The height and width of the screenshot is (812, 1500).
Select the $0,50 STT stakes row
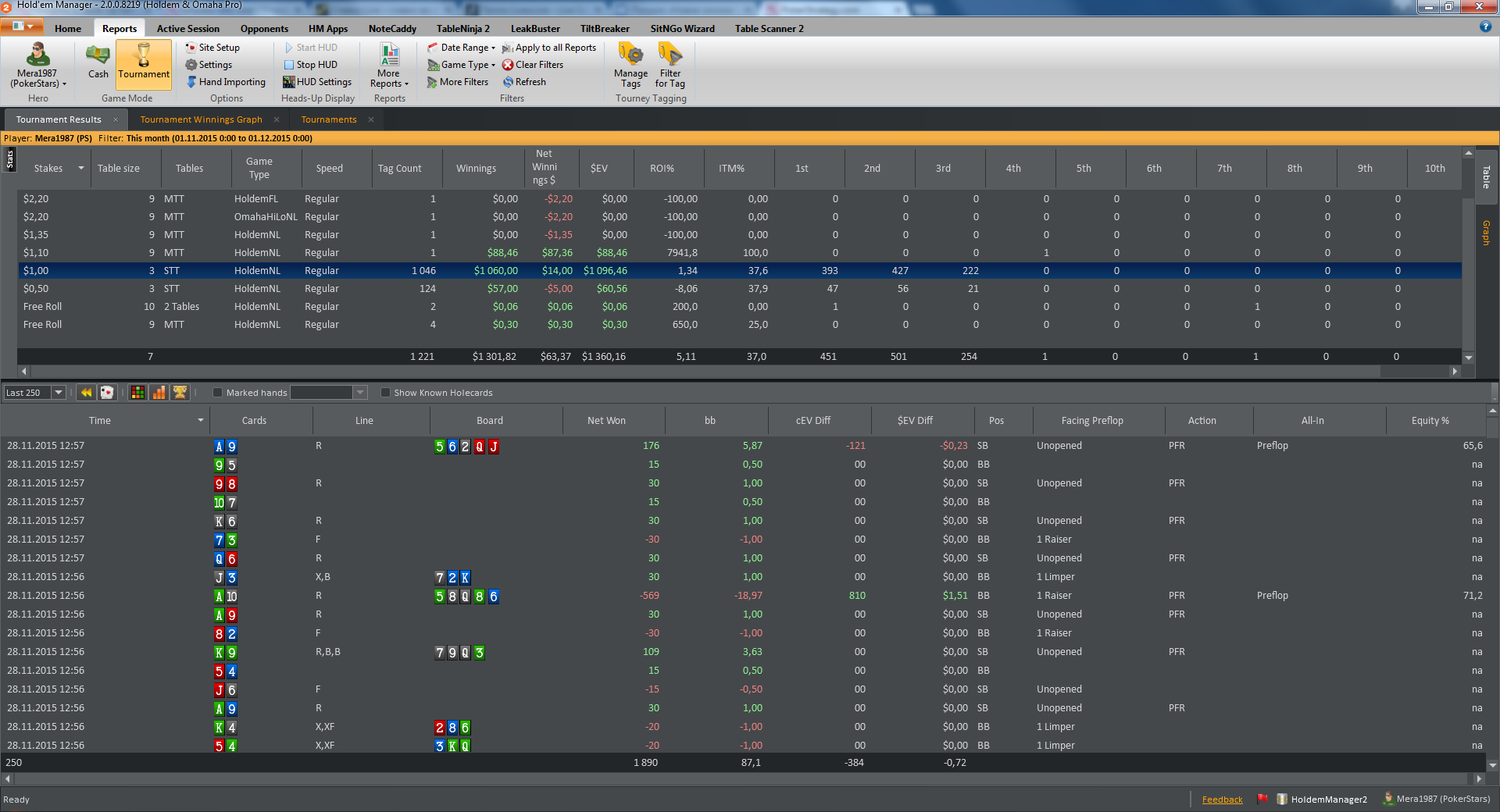[739, 289]
